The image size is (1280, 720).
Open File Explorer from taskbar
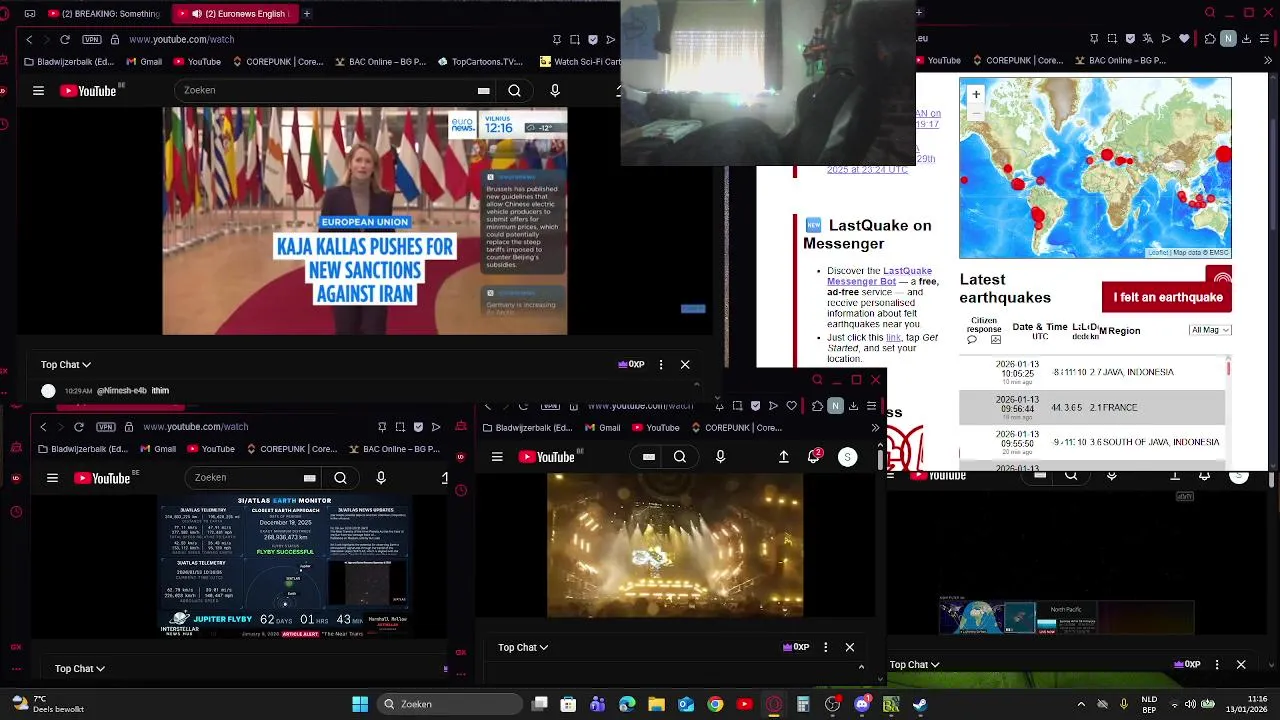656,704
